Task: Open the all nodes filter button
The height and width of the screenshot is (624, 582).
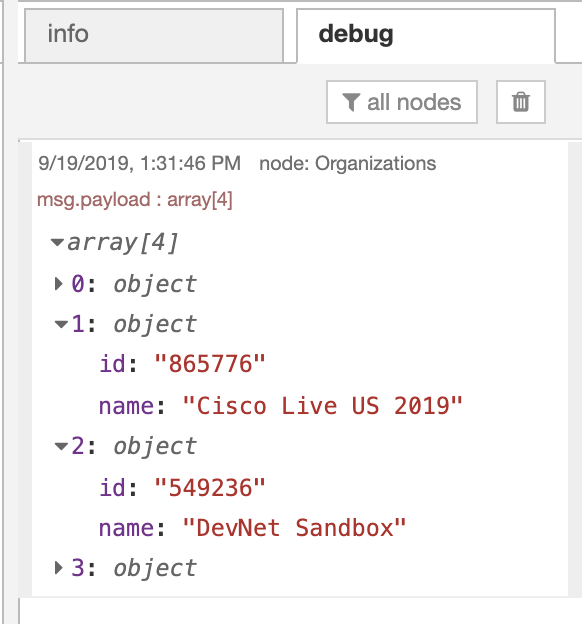Action: pyautogui.click(x=402, y=102)
